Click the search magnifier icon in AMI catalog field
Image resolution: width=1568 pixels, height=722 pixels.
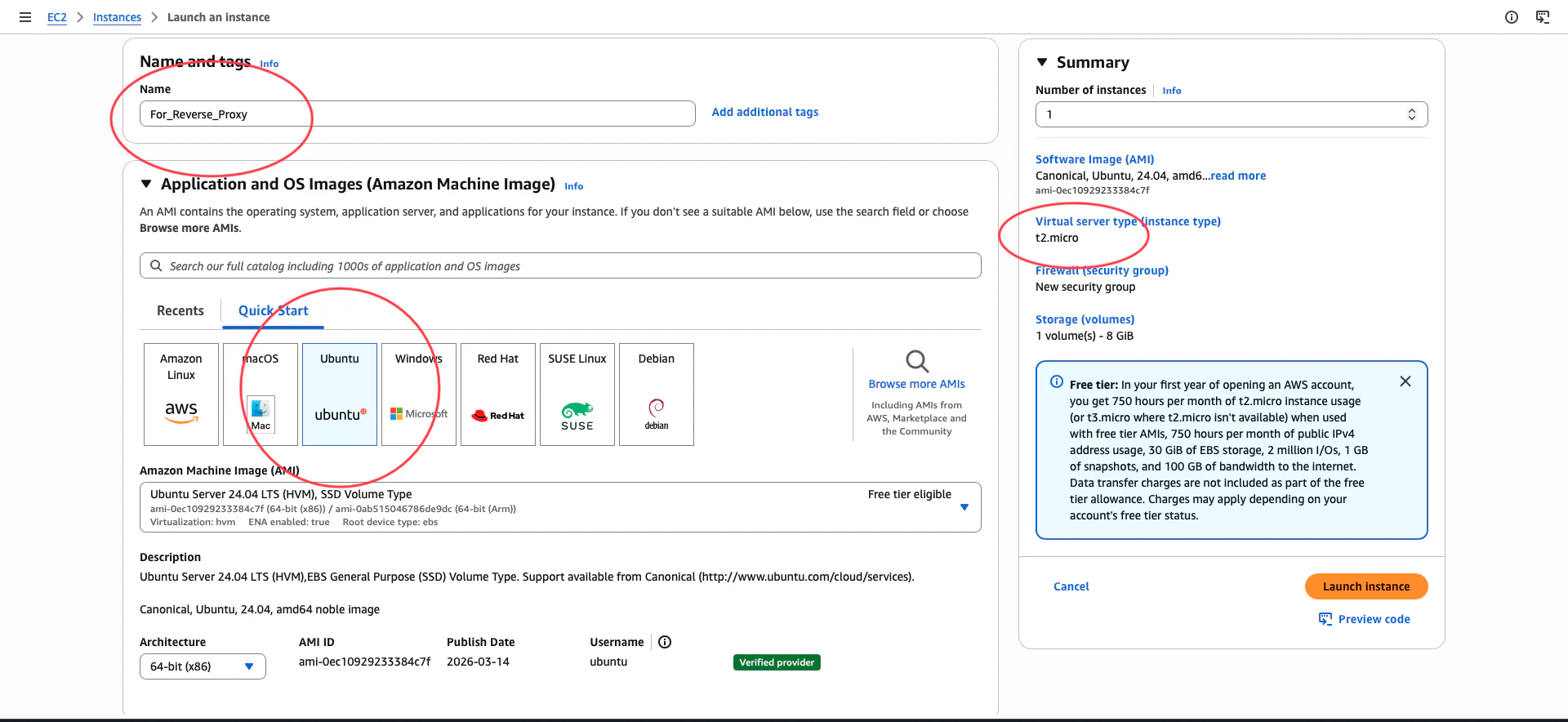[156, 265]
